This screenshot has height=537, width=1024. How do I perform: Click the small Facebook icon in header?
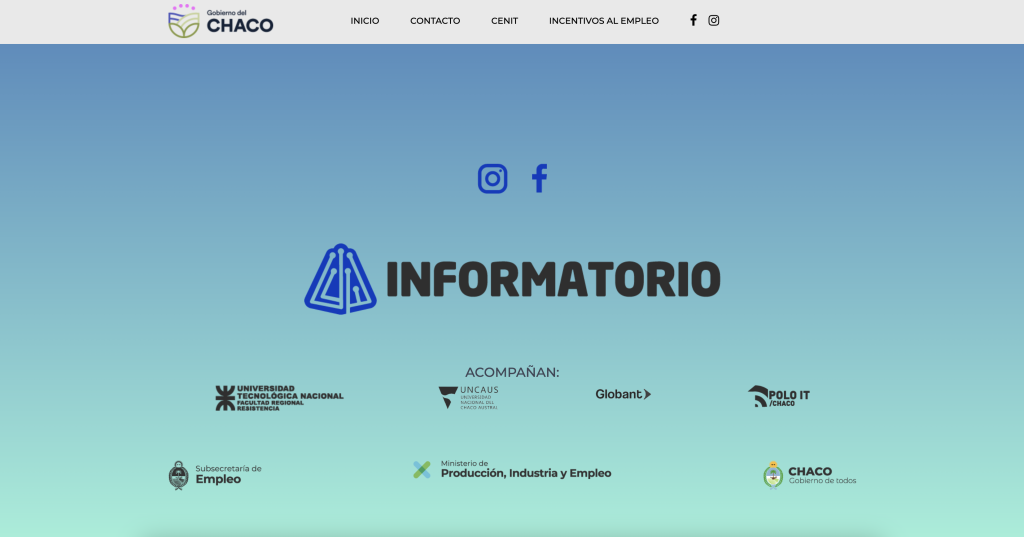coord(693,20)
